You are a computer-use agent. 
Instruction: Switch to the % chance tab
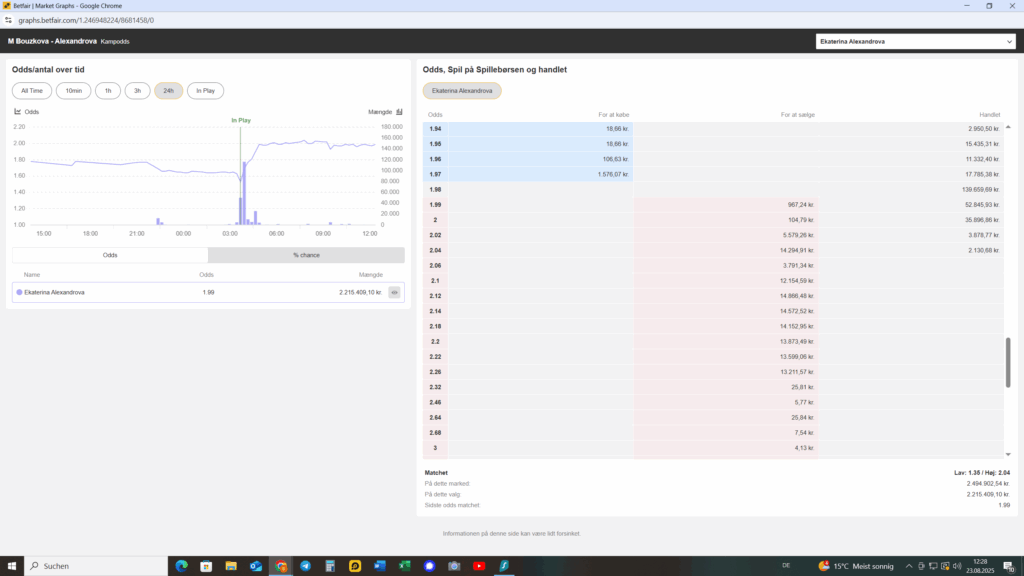[x=306, y=255]
